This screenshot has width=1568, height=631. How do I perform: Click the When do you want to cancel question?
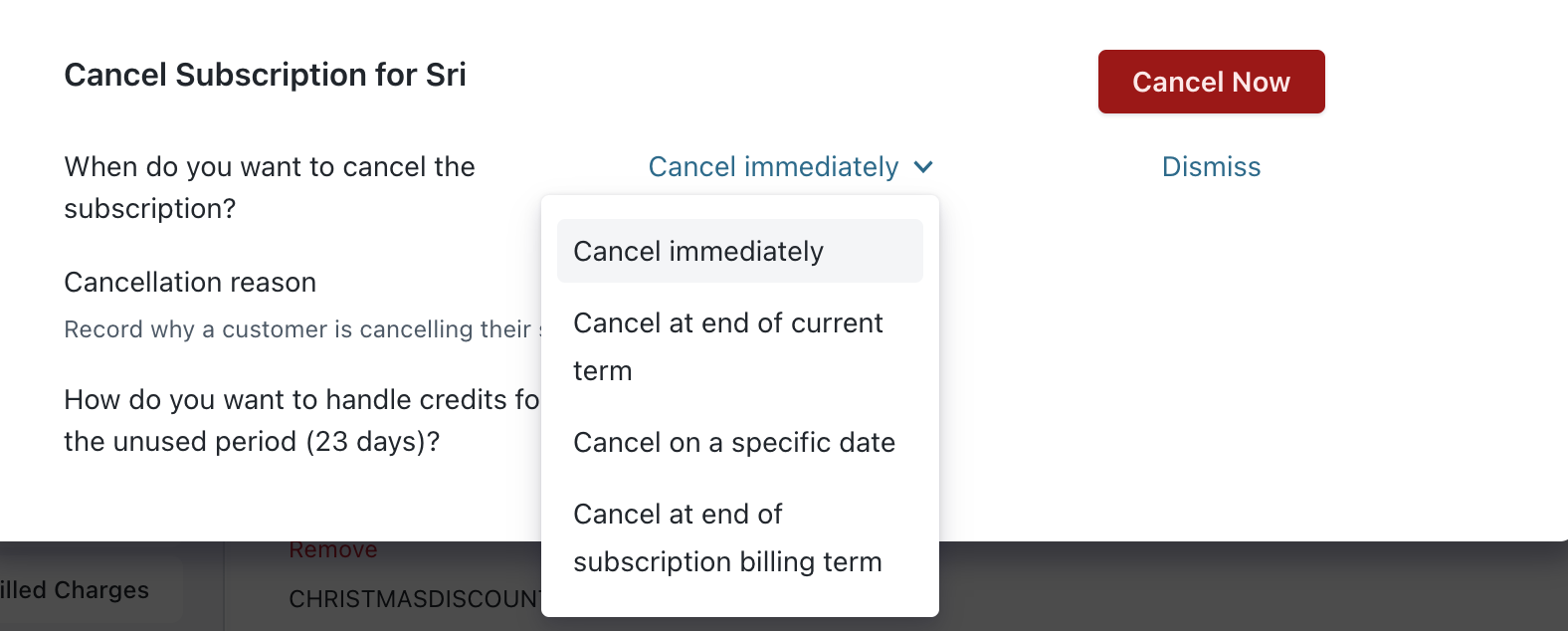click(269, 167)
